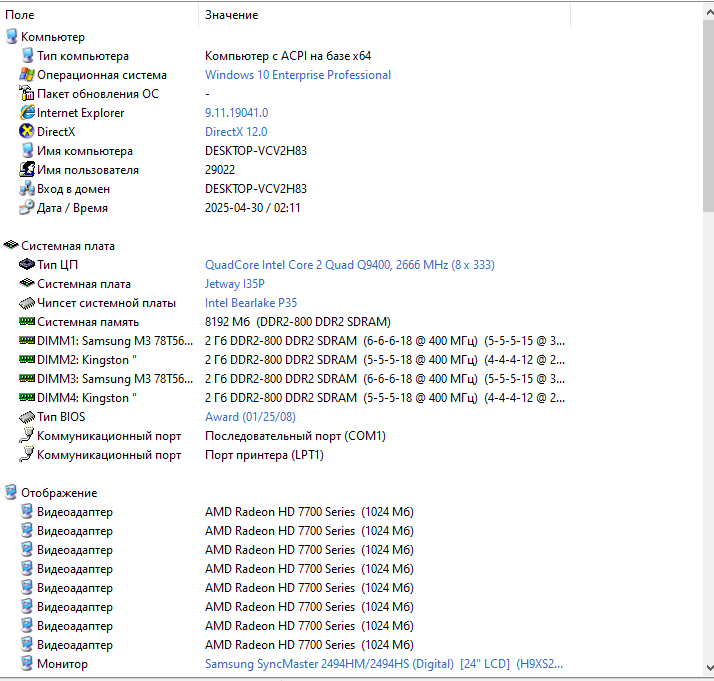Click the Монитор row icon
This screenshot has width=714, height=681.
point(27,664)
